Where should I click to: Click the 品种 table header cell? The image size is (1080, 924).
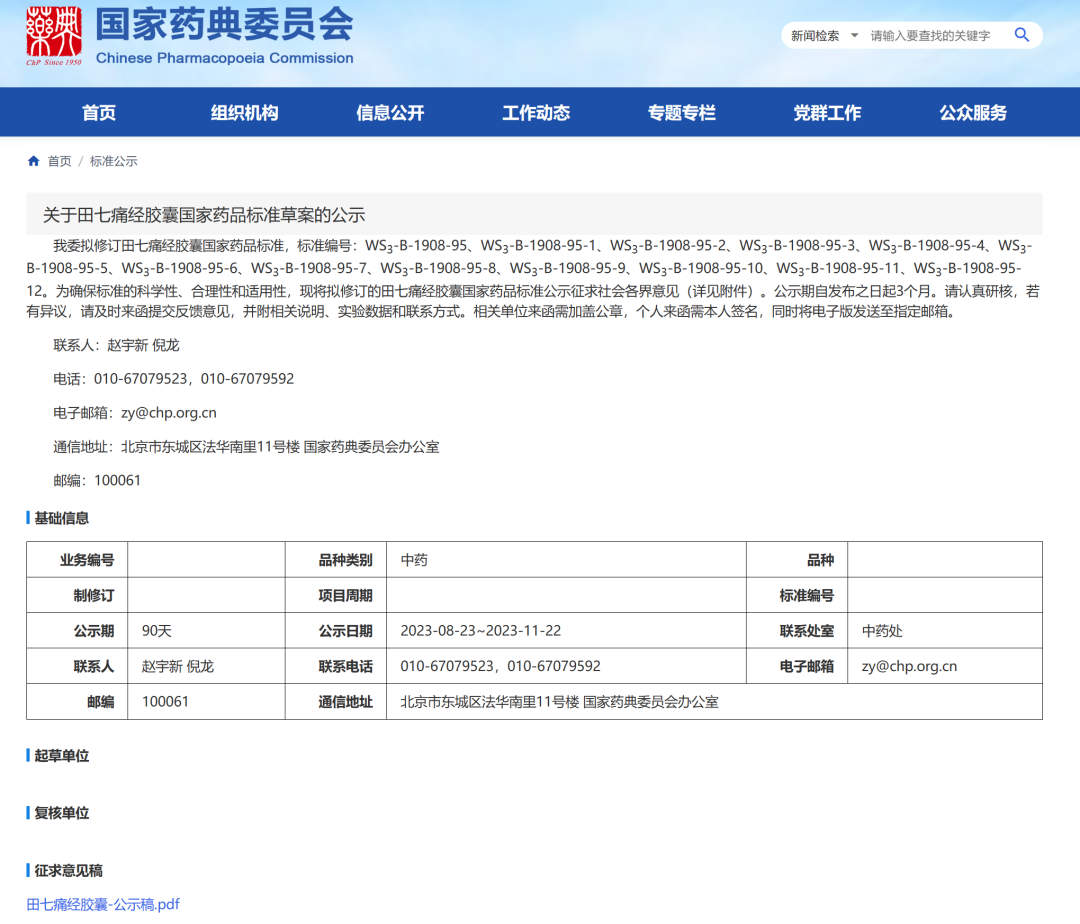797,560
